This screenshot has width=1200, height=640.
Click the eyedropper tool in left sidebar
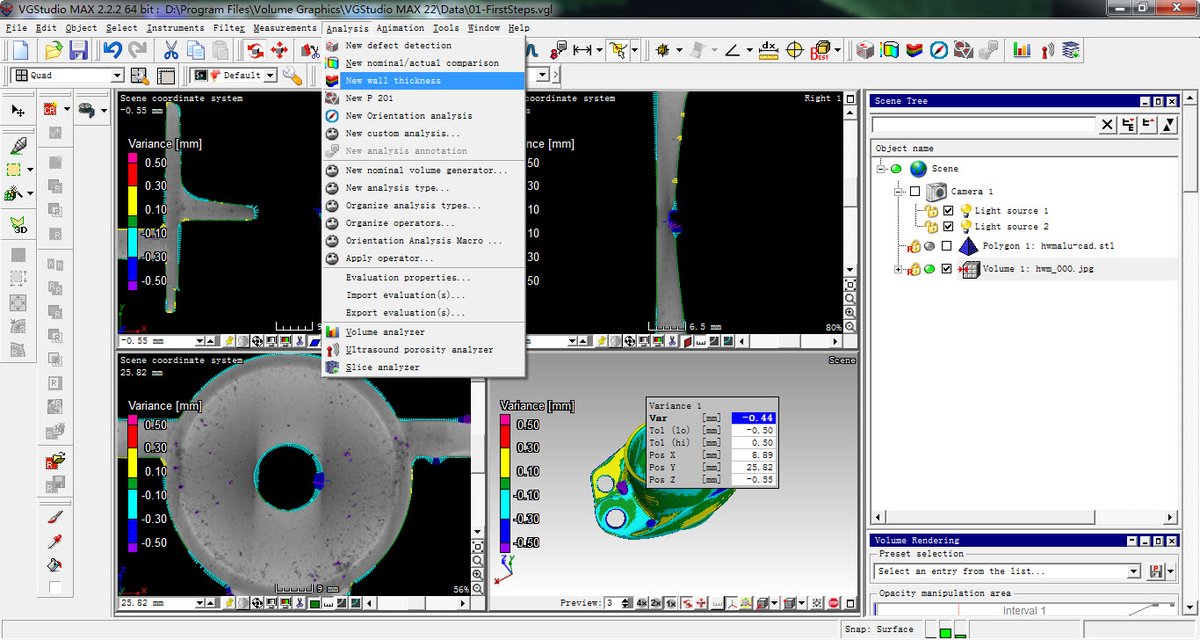pos(55,541)
